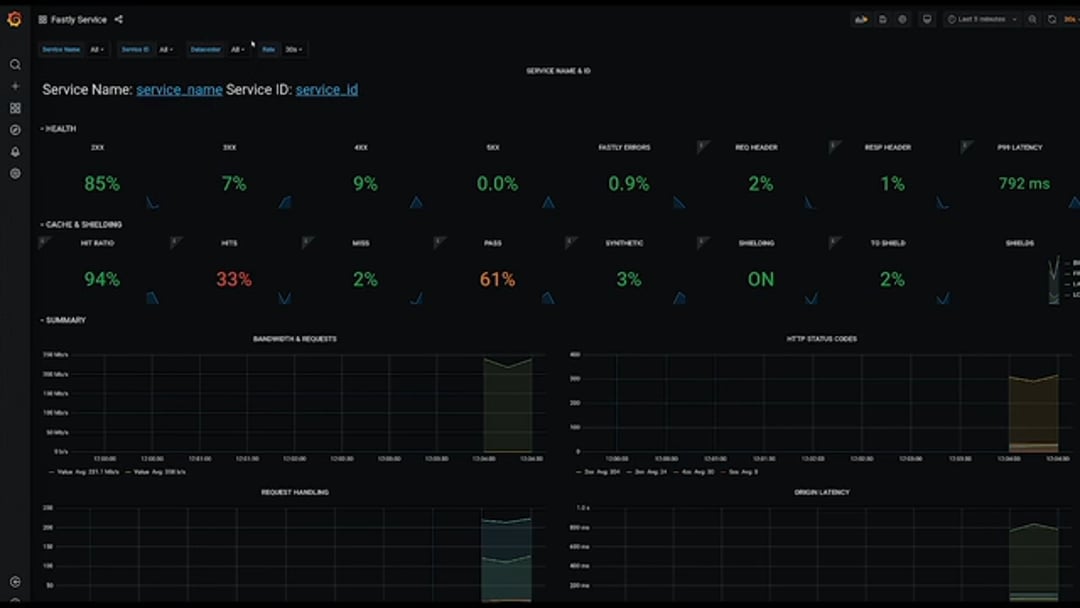Open the HTTP Status Codes panel title menu

pos(822,339)
